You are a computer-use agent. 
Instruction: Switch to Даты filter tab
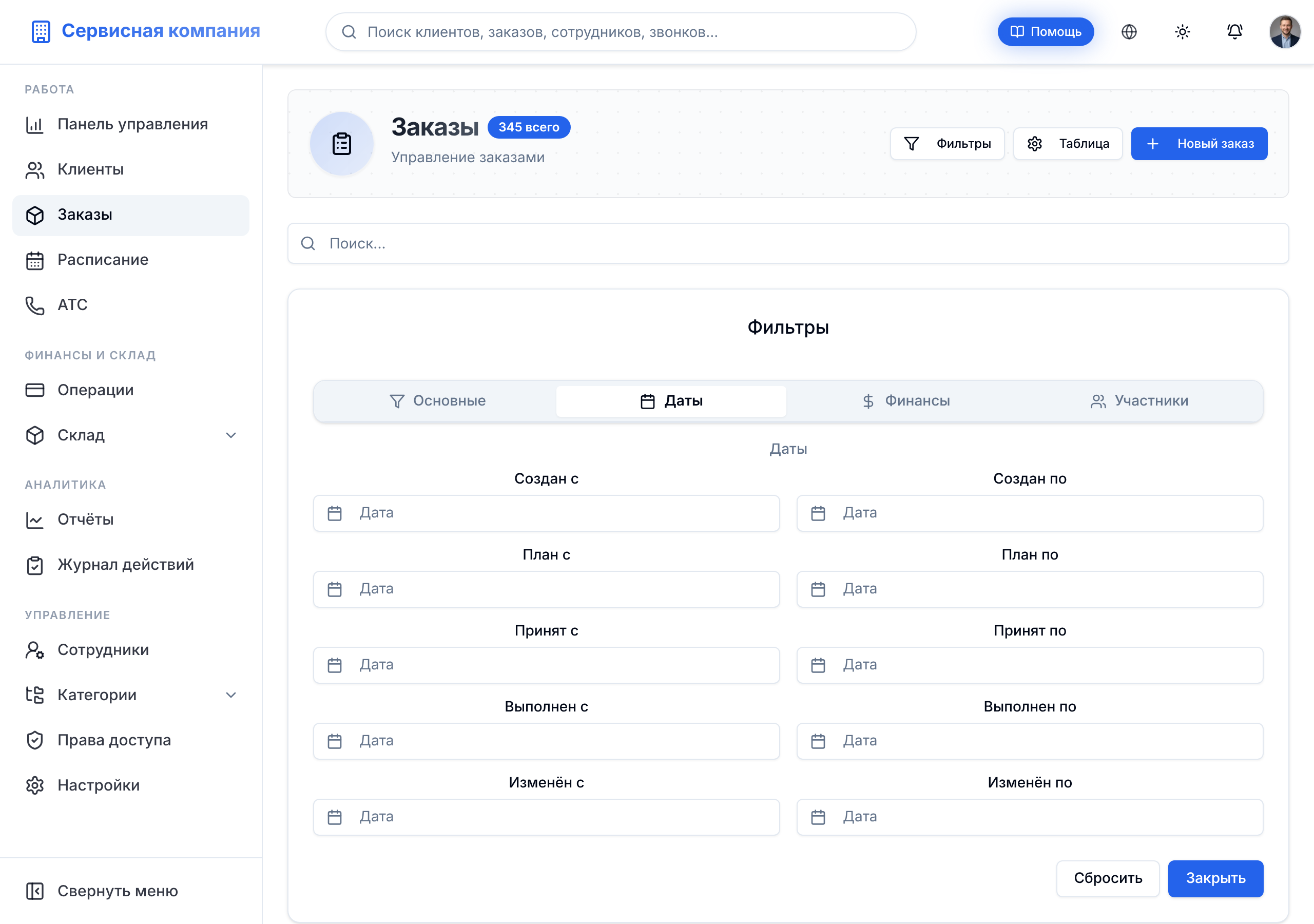coord(671,401)
